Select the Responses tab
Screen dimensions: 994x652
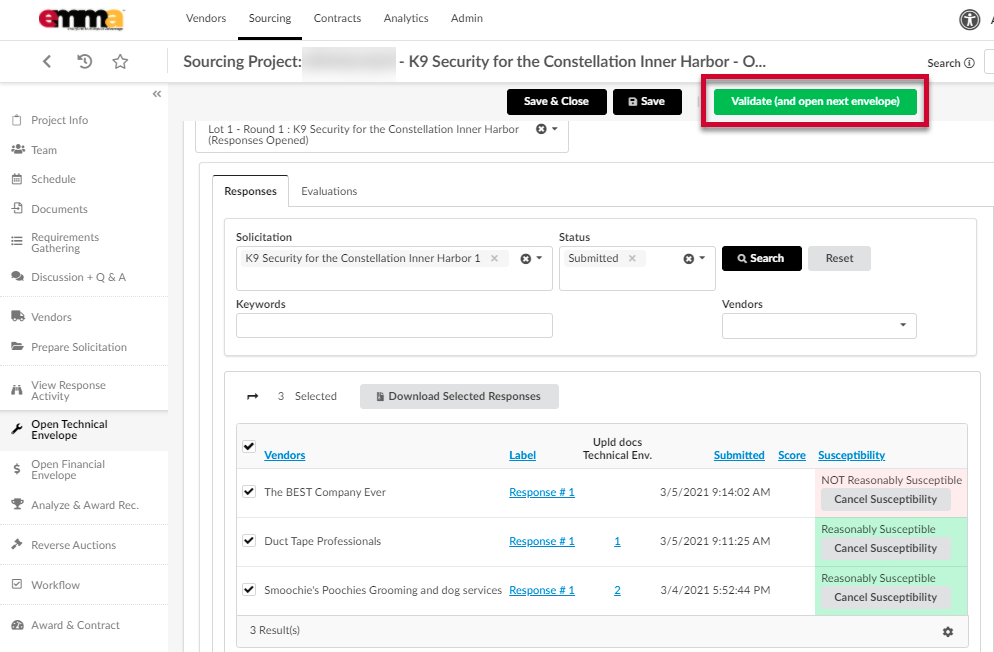(250, 191)
